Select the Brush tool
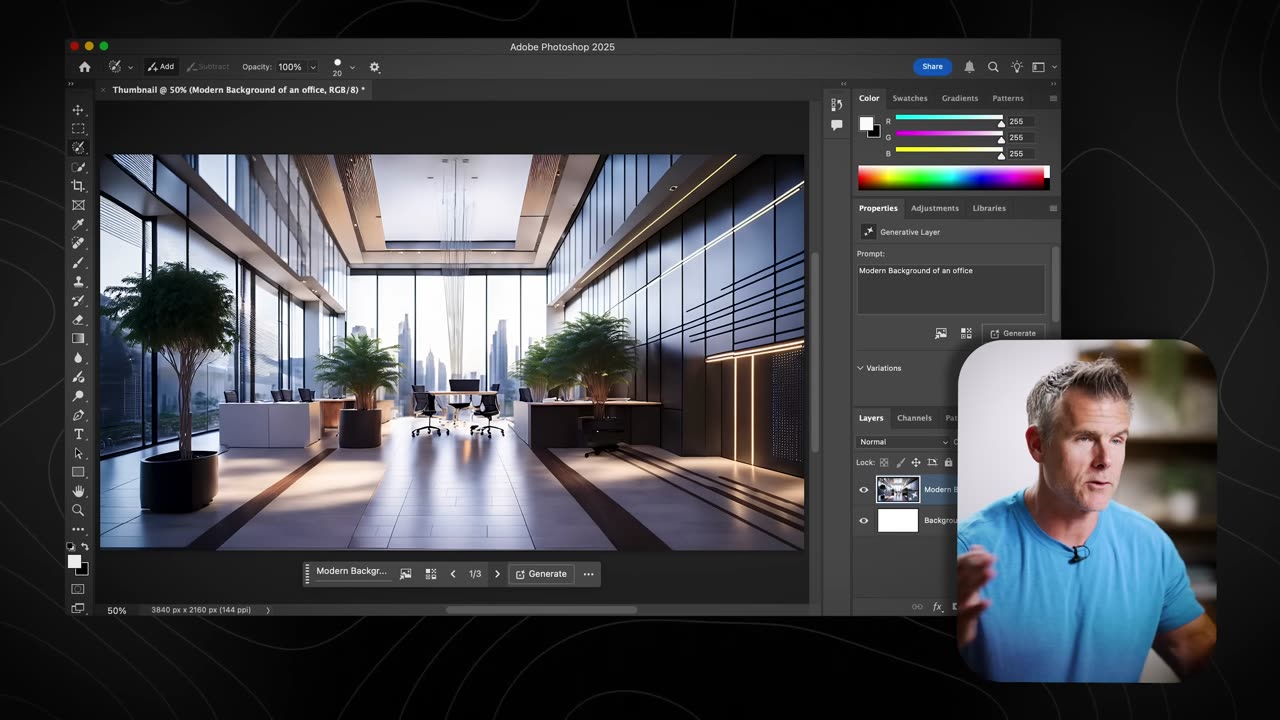The height and width of the screenshot is (720, 1280). click(x=78, y=262)
